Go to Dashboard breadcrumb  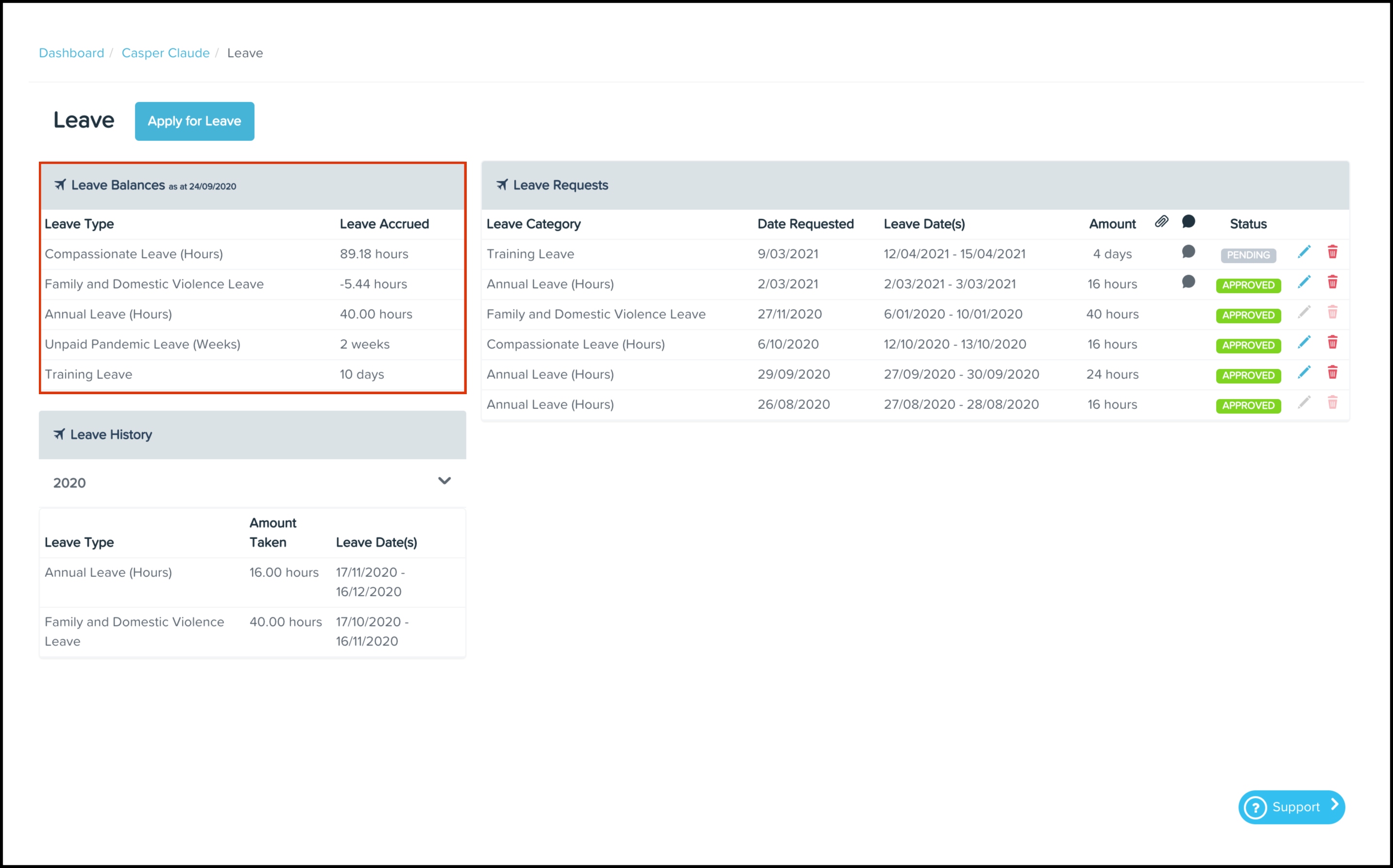(71, 53)
